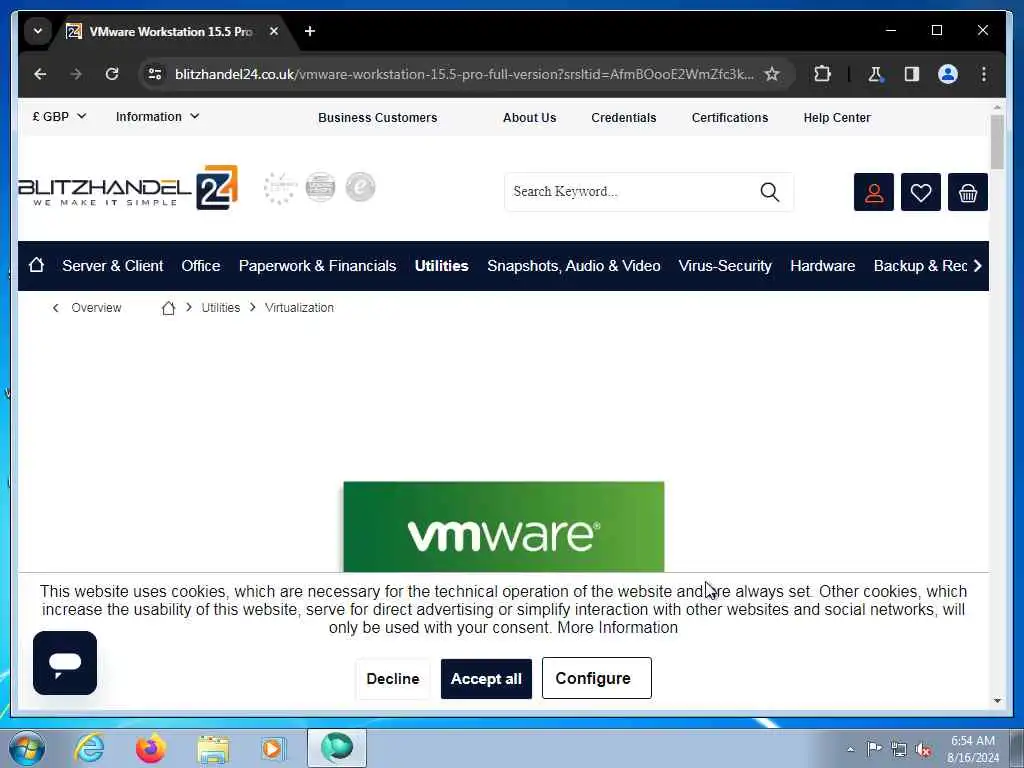Open Business Customers link

377,118
